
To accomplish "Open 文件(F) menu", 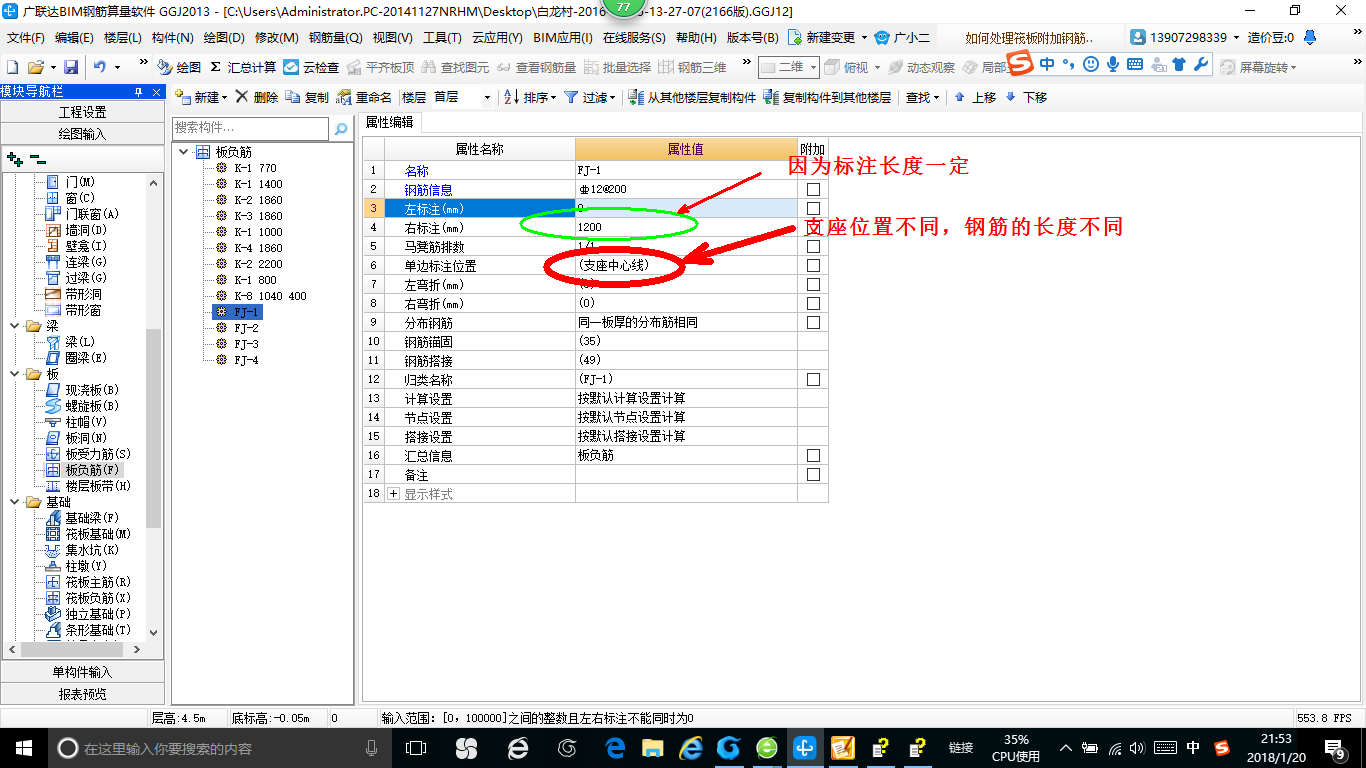I will click(26, 38).
